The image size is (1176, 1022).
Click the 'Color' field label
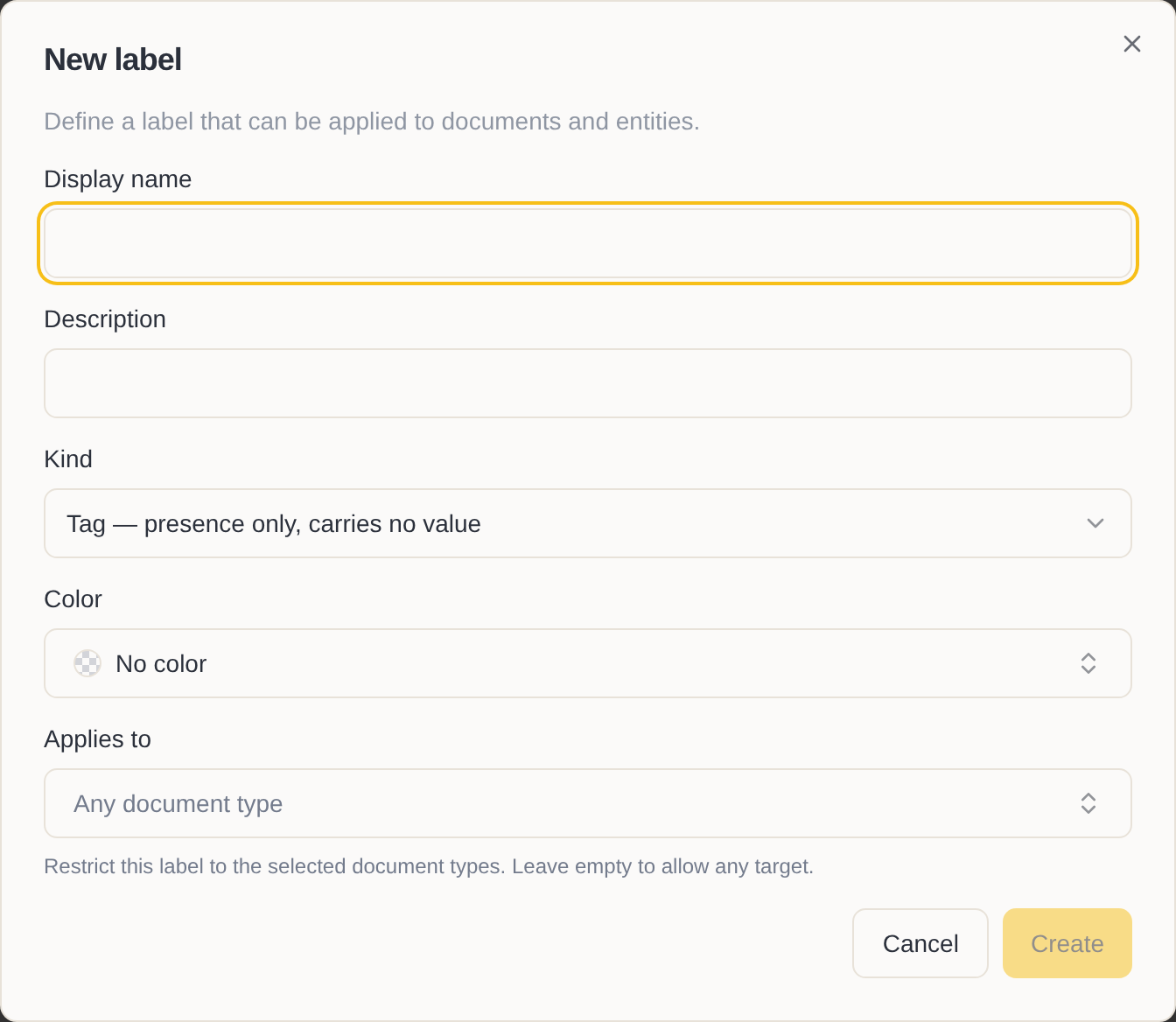pos(73,599)
